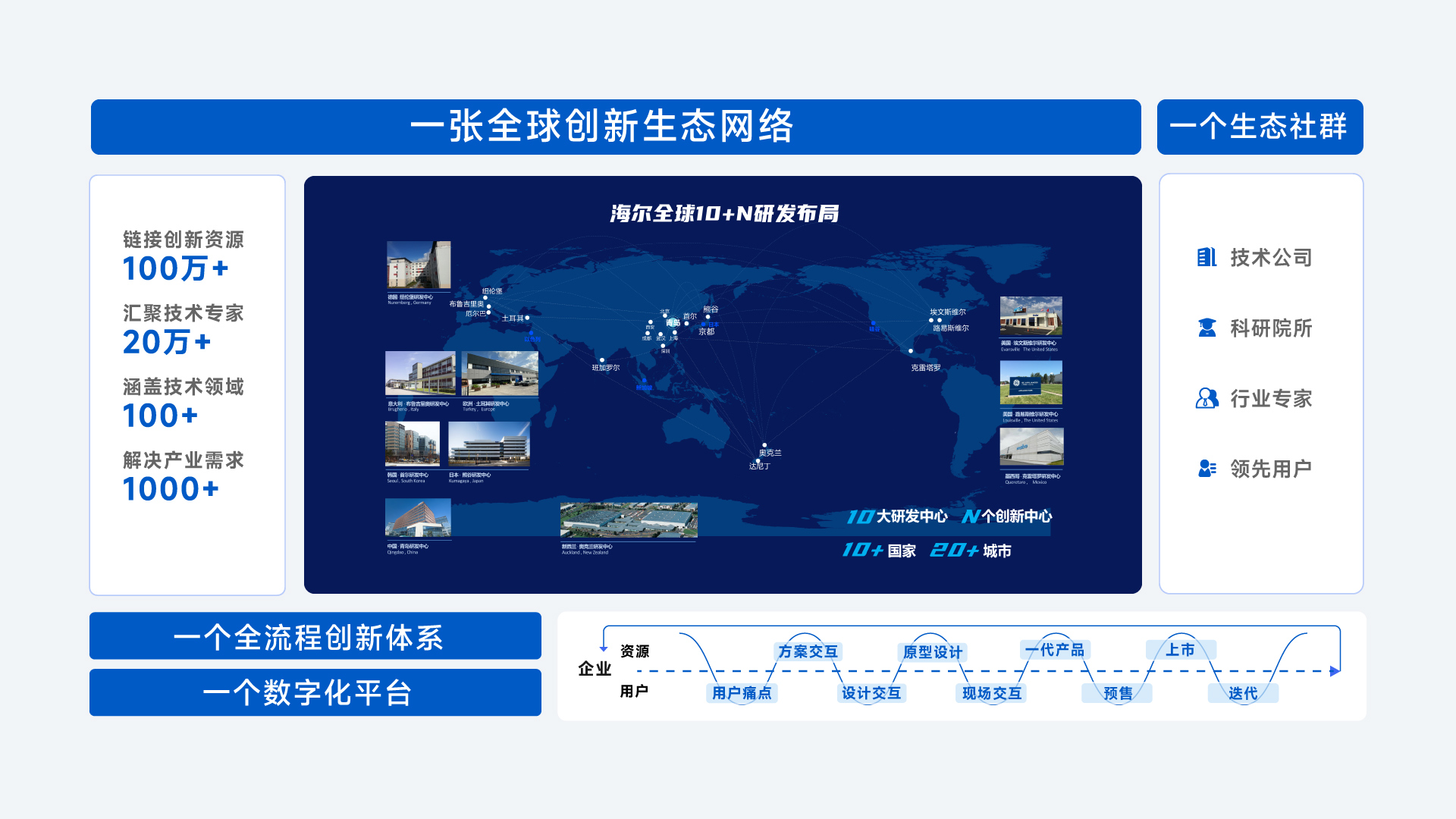This screenshot has width=1456, height=819.
Task: Click the 10+ 国家 text
Action: (880, 551)
